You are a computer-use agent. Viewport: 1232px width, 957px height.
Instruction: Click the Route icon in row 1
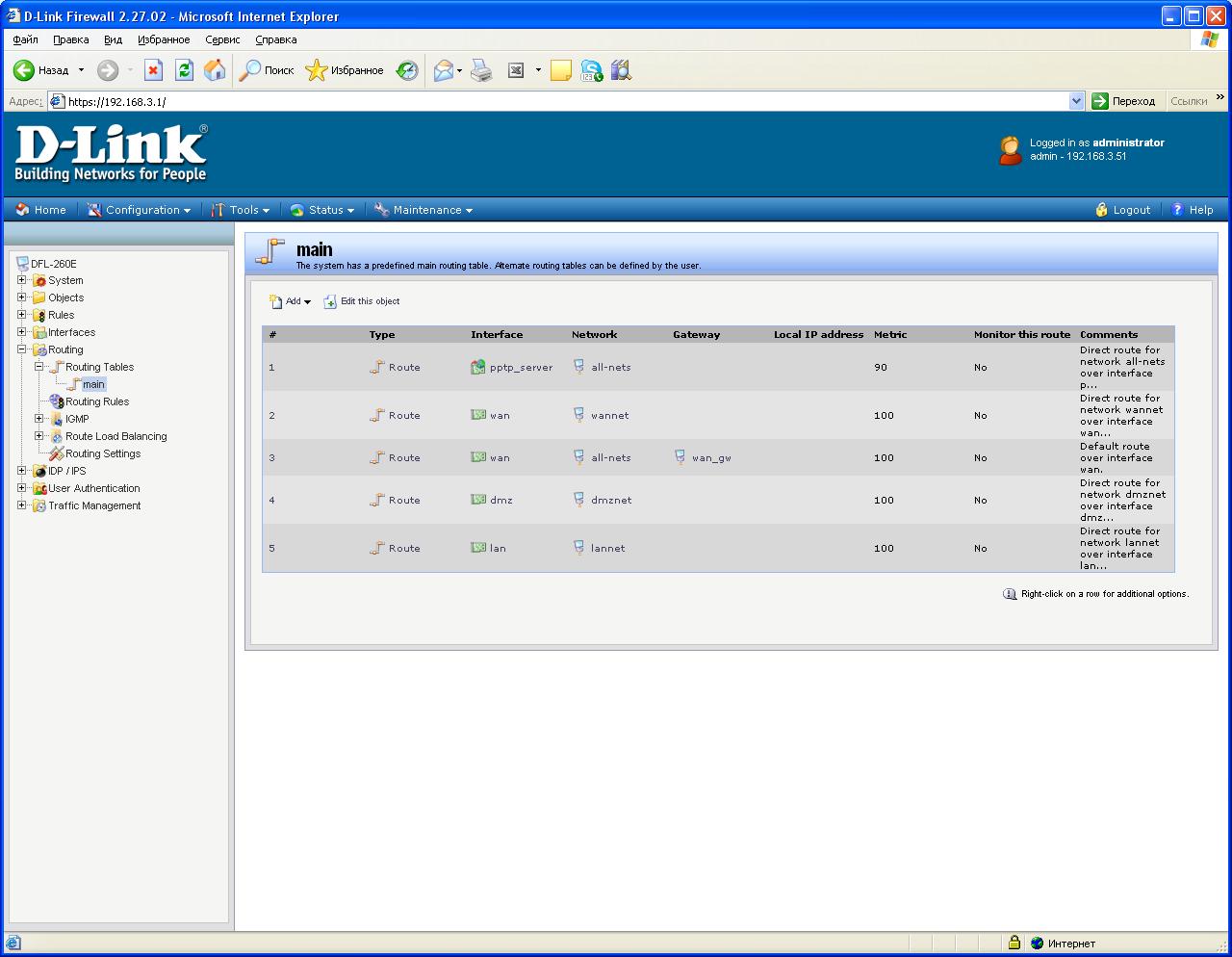click(377, 367)
